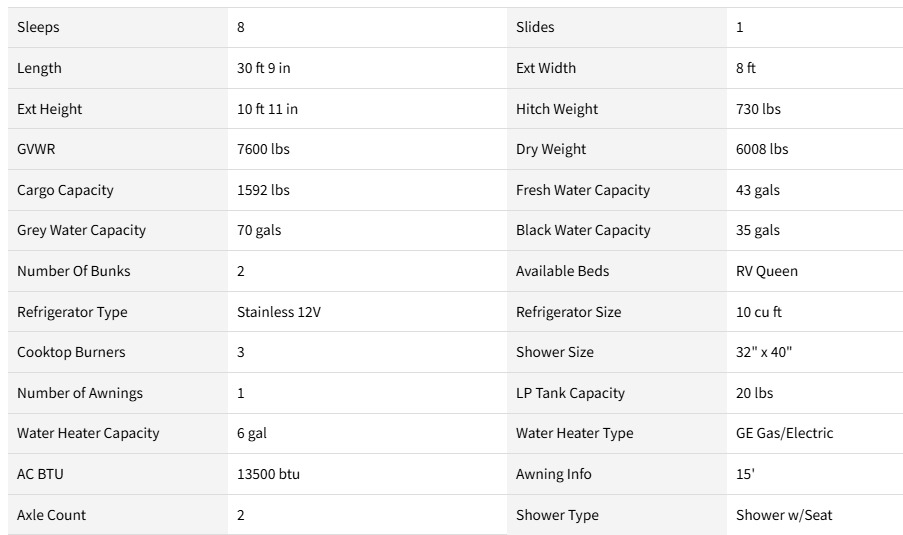Click the Fresh Water Capacity label

(583, 190)
